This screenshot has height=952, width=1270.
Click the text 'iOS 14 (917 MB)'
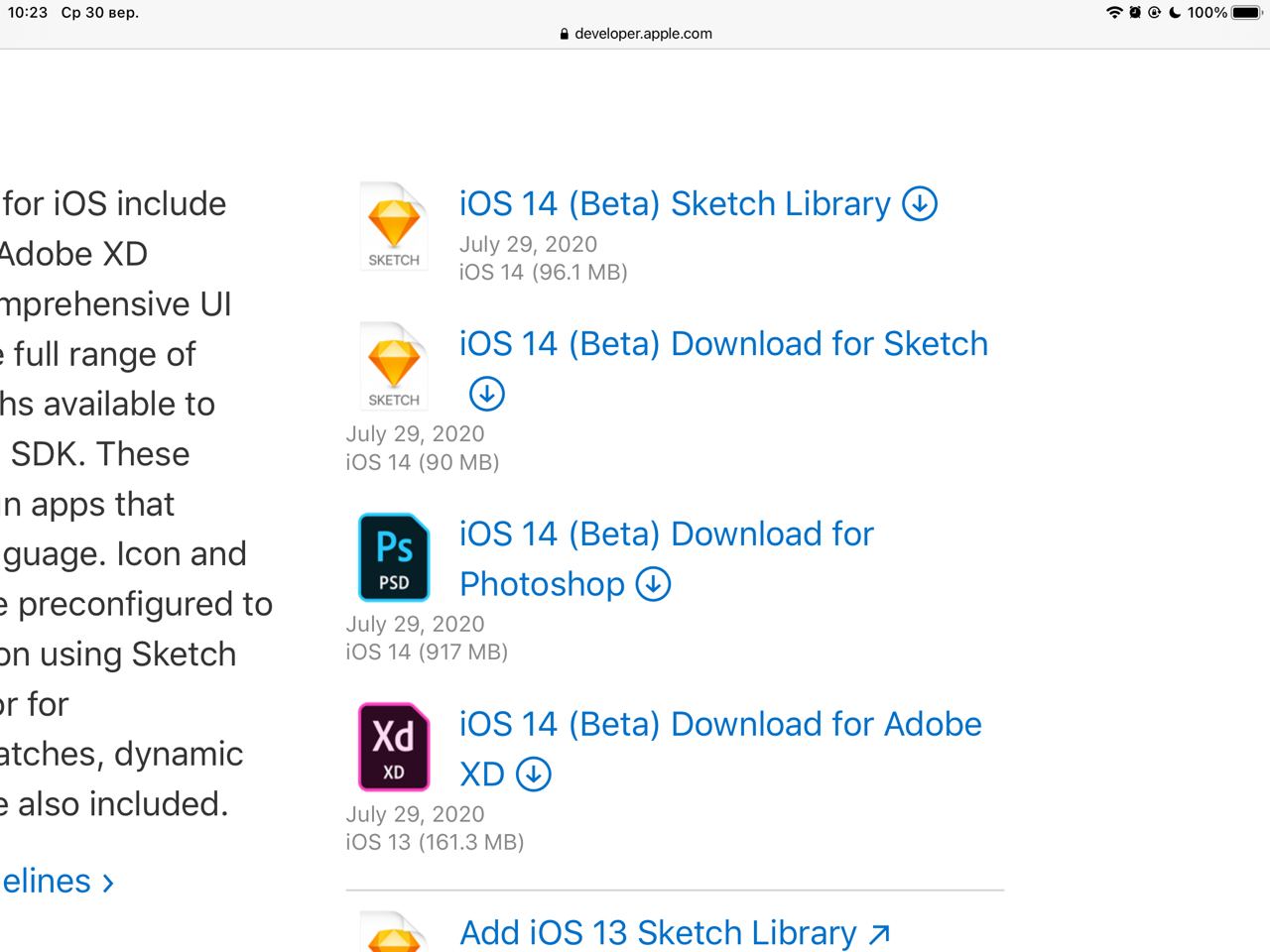427,653
